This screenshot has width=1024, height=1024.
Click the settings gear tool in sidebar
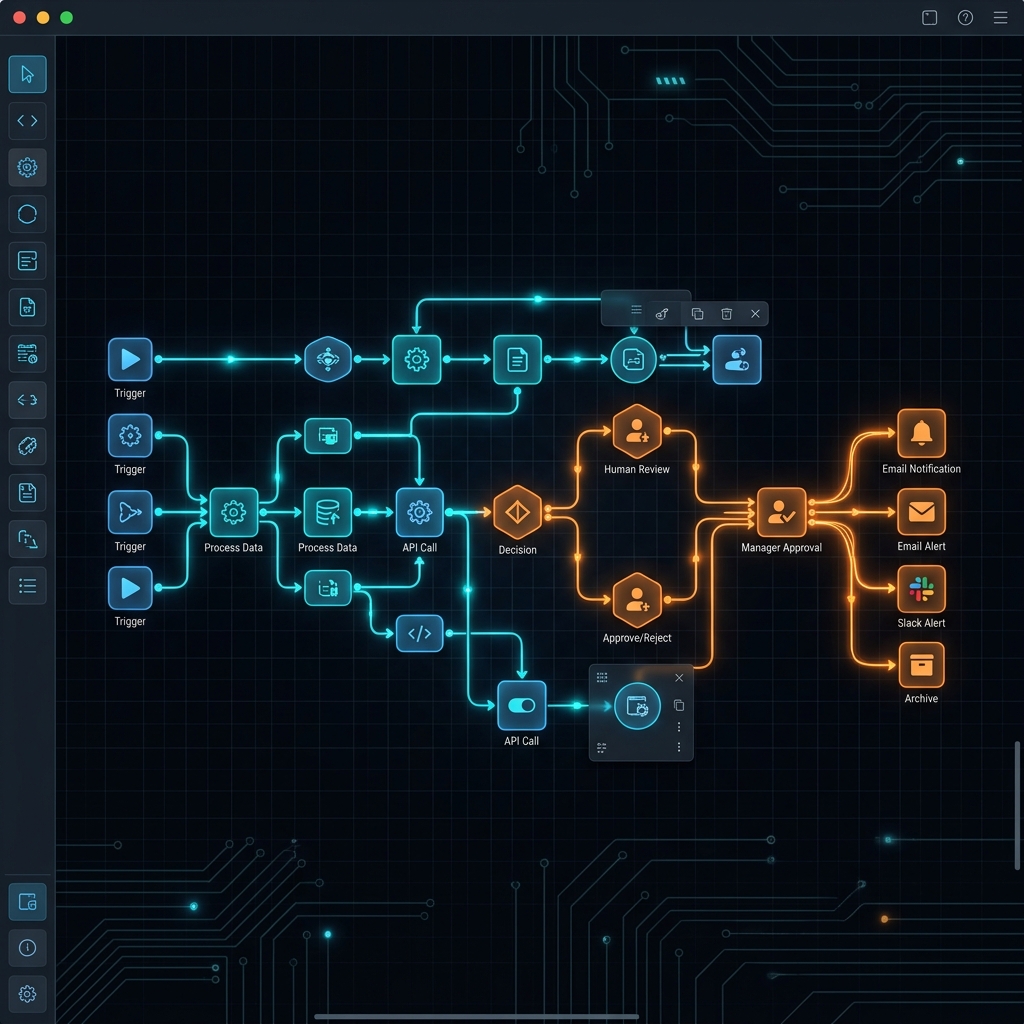(x=27, y=167)
